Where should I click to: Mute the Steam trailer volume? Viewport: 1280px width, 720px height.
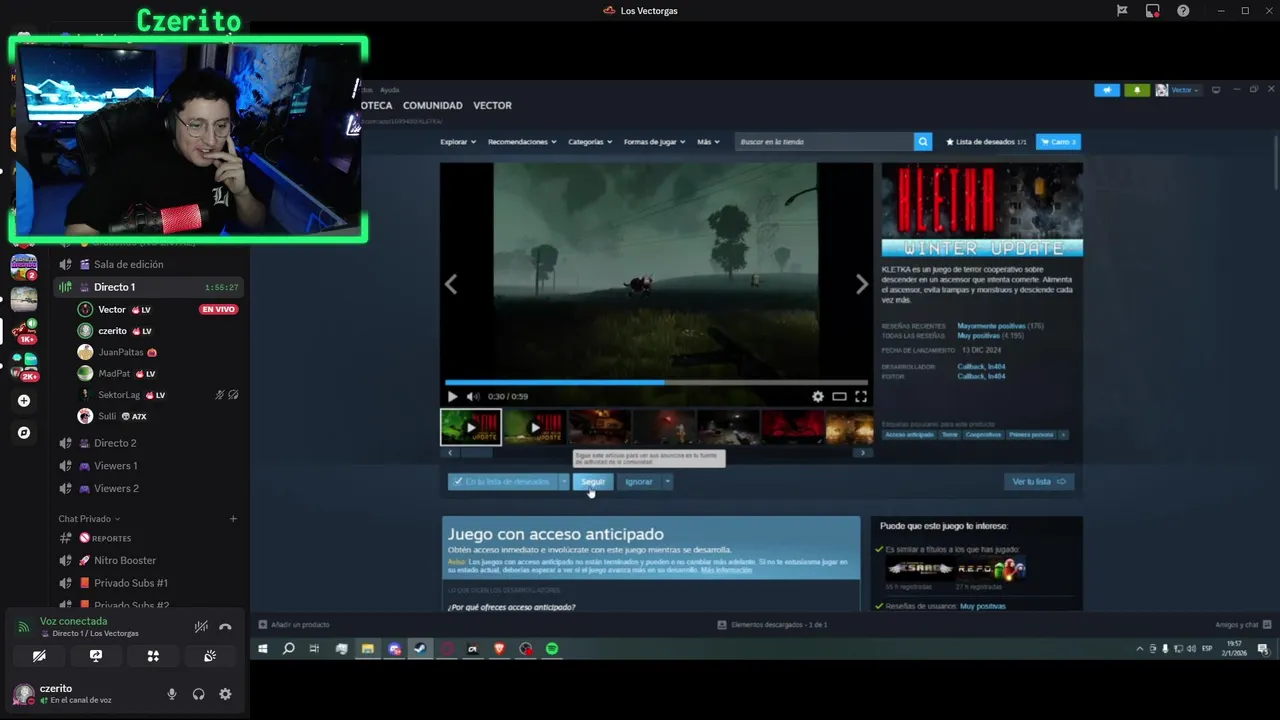473,396
